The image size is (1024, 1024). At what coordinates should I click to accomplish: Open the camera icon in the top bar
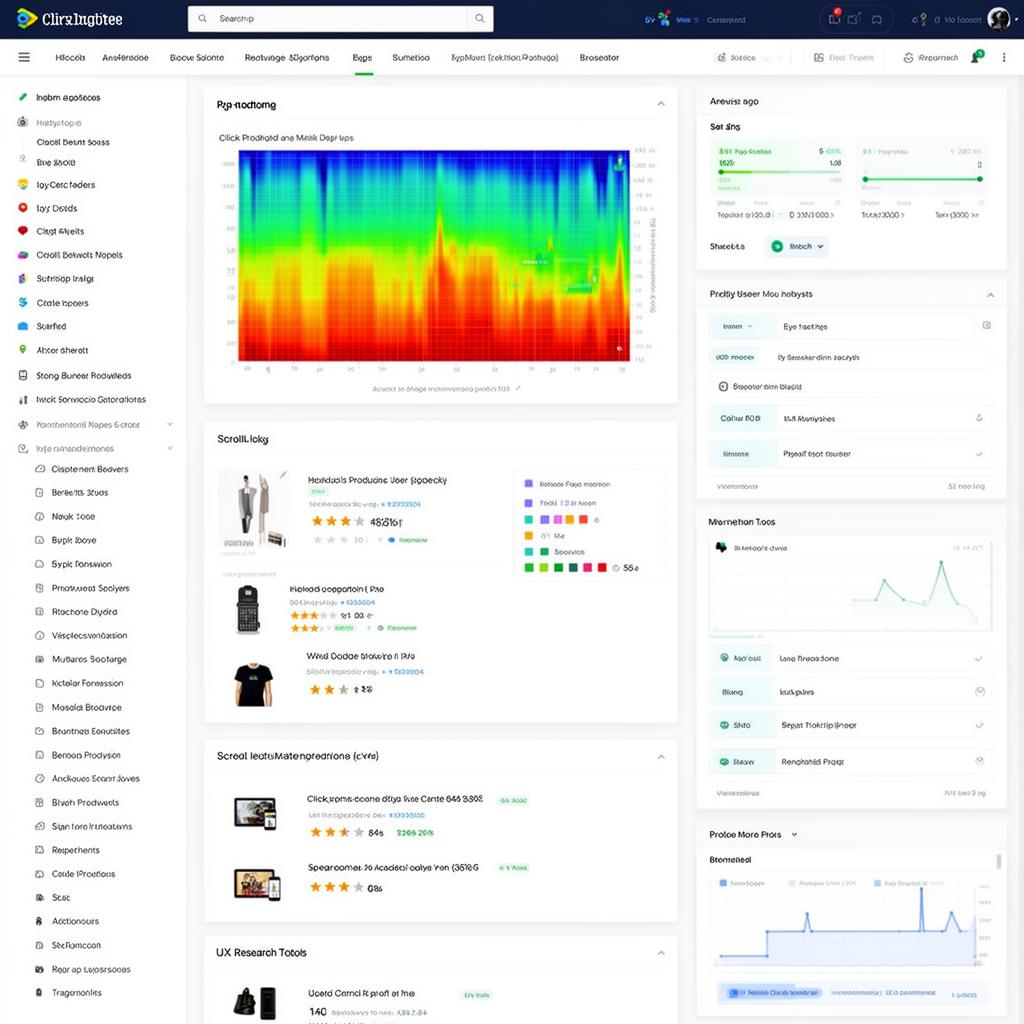pos(852,19)
